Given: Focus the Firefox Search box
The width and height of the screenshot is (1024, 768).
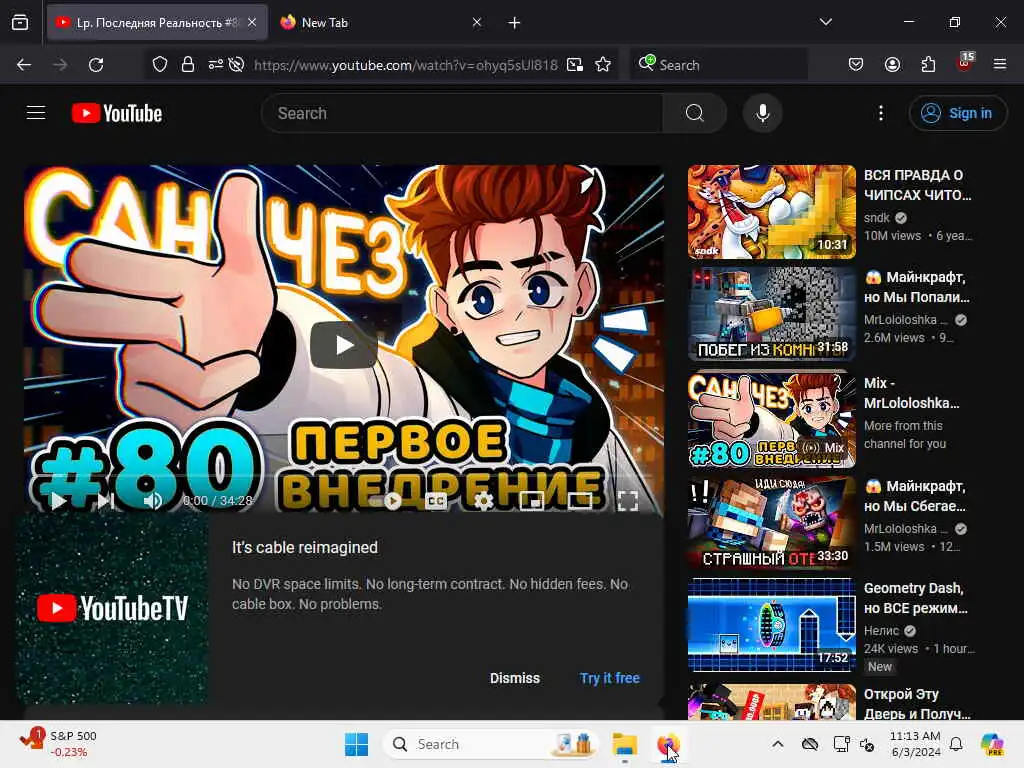Looking at the screenshot, I should (718, 65).
